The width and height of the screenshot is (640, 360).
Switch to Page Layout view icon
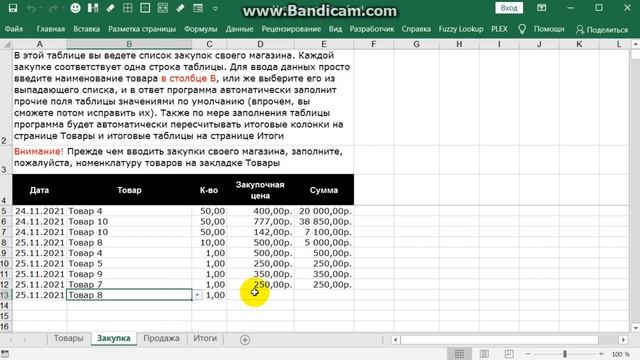484,354
